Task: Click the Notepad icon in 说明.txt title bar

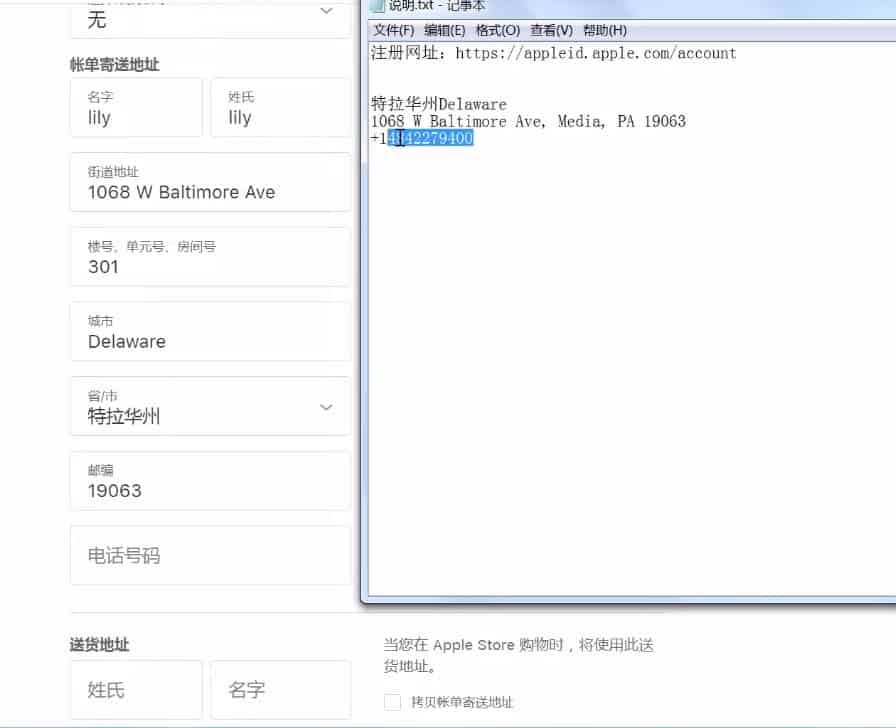Action: click(x=378, y=6)
